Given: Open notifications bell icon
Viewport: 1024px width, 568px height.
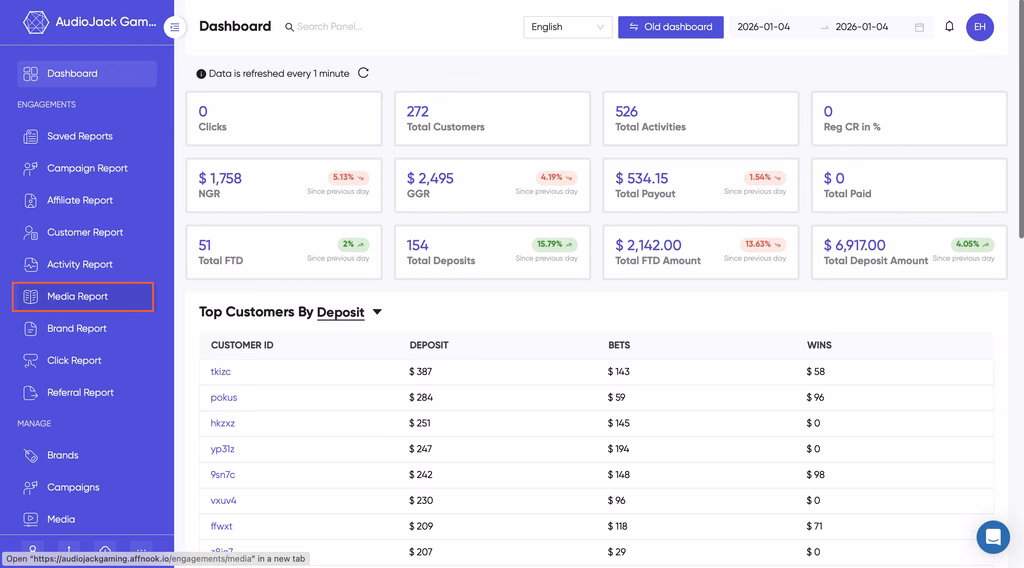Looking at the screenshot, I should coord(950,26).
